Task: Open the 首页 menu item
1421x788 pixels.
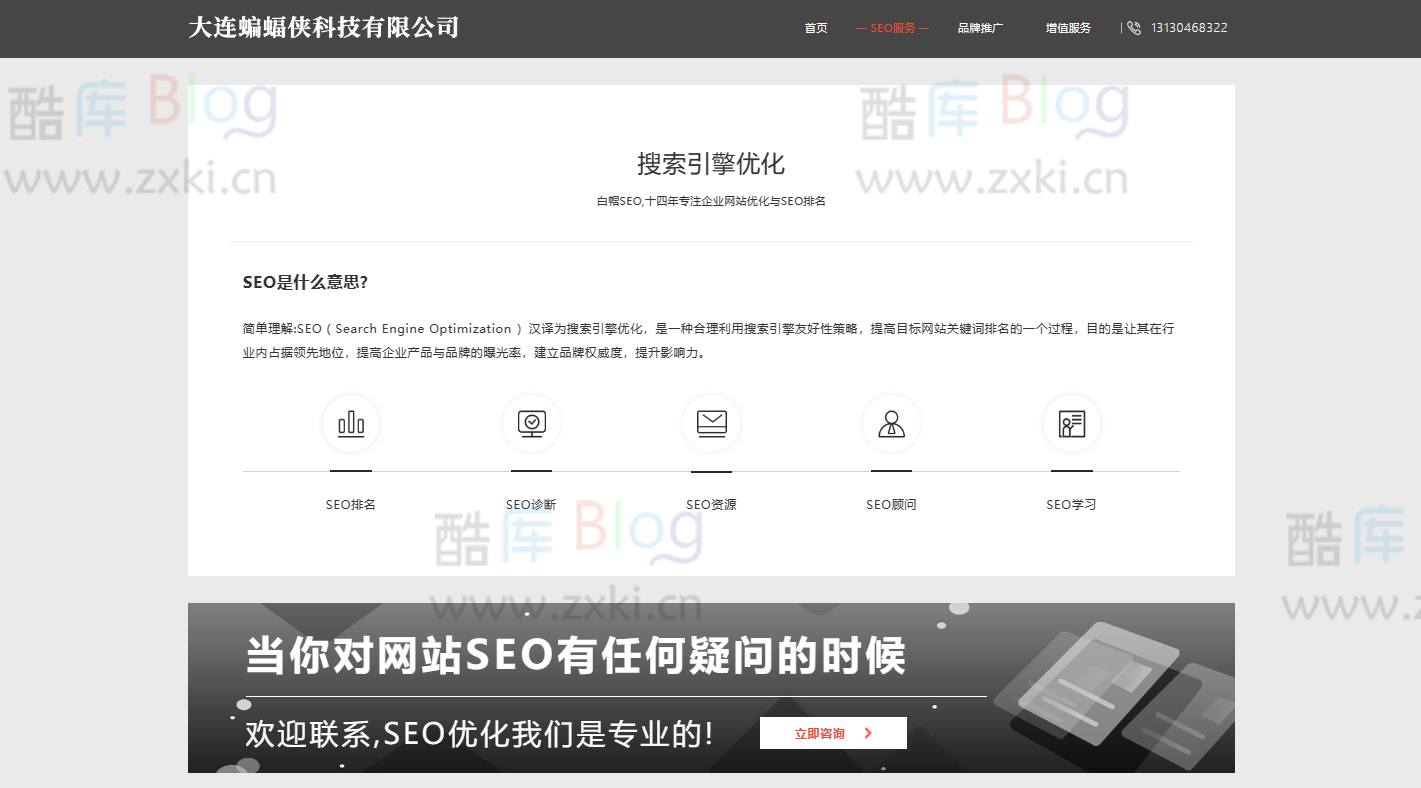Action: point(814,27)
